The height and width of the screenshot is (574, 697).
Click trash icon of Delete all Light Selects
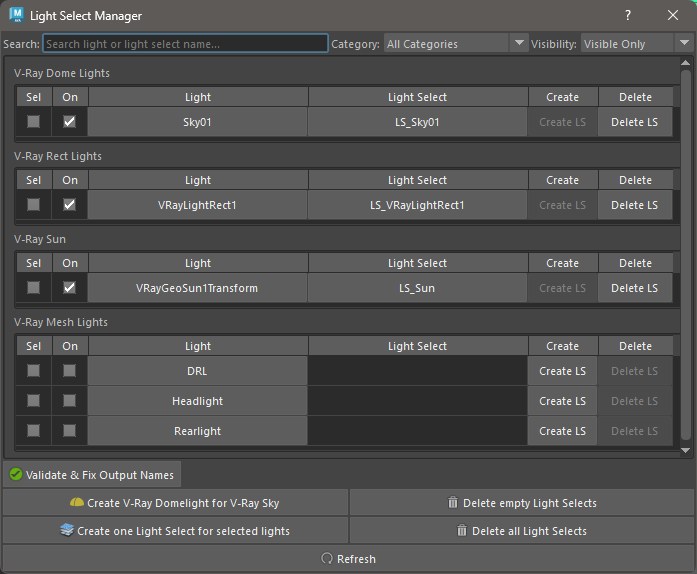[462, 530]
